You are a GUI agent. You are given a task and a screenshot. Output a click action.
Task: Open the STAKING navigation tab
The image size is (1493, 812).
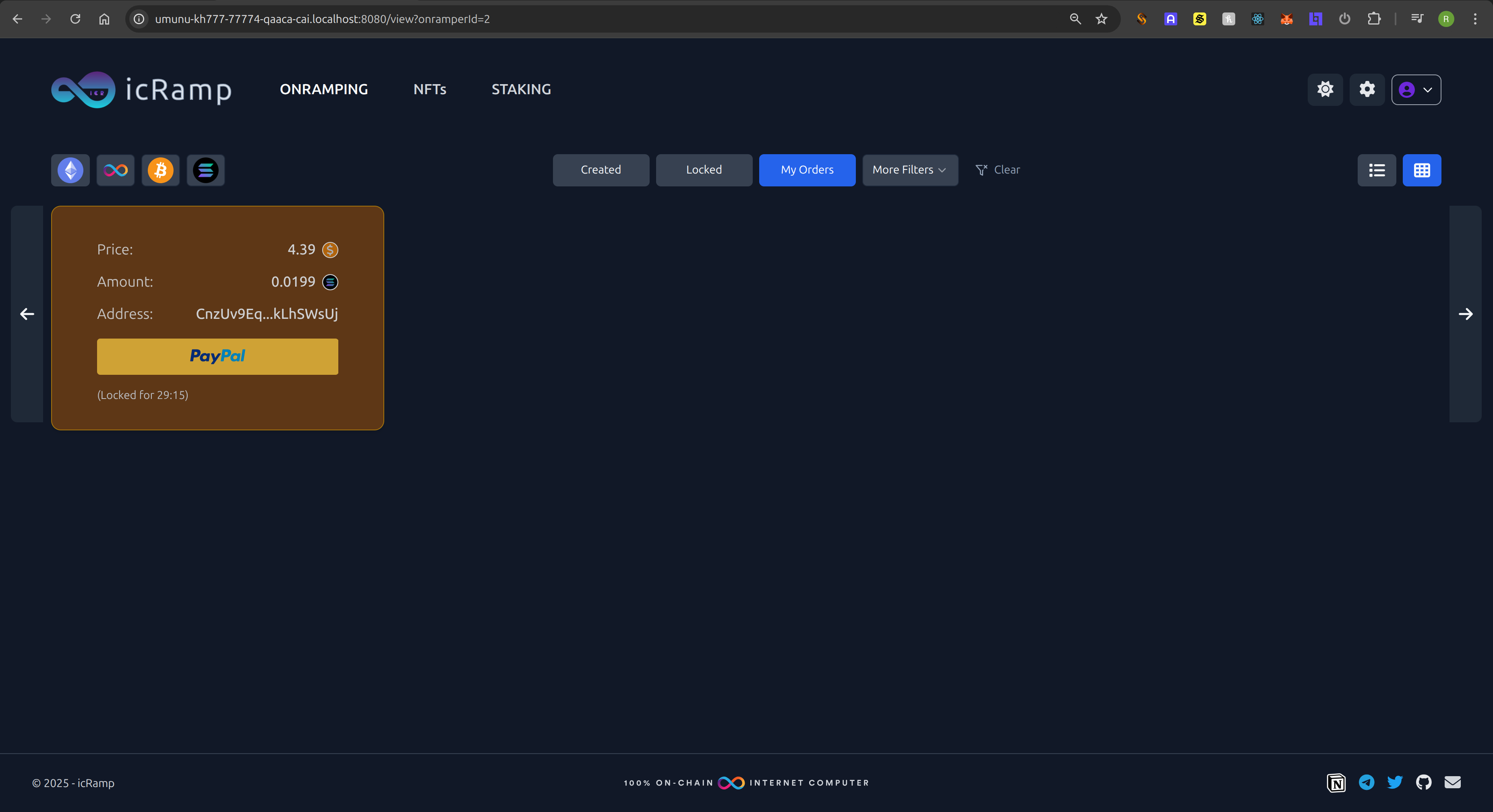(521, 89)
